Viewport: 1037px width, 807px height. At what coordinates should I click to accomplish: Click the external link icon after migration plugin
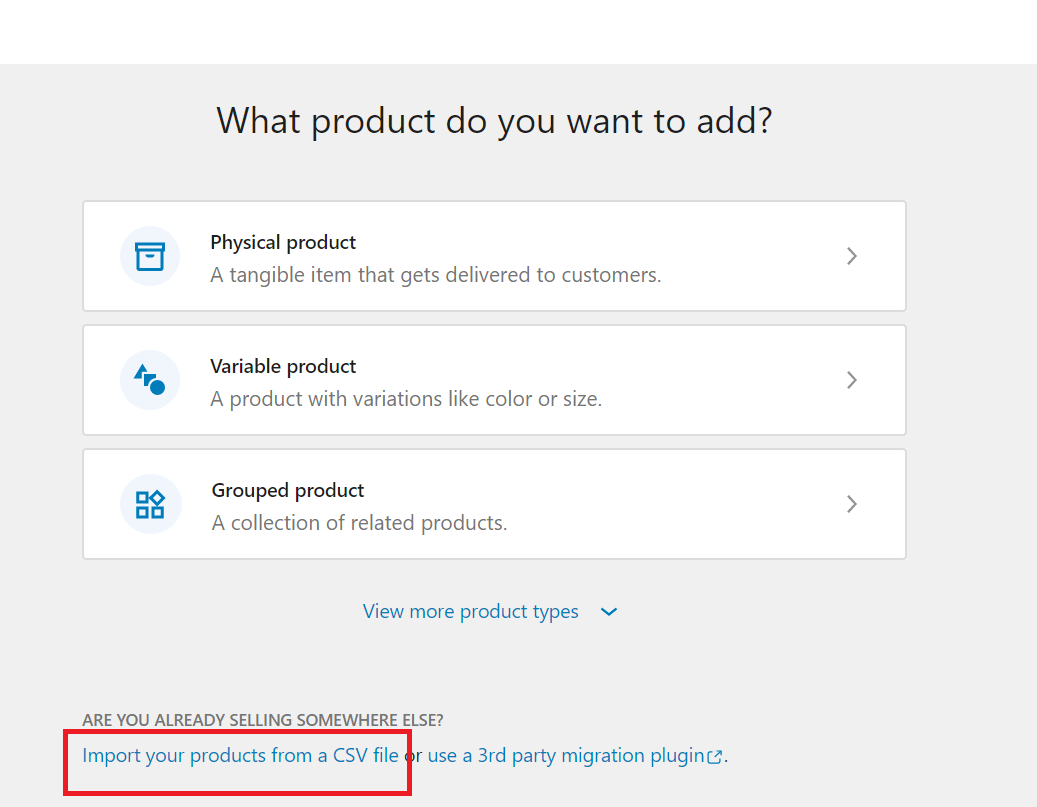pyautogui.click(x=714, y=756)
